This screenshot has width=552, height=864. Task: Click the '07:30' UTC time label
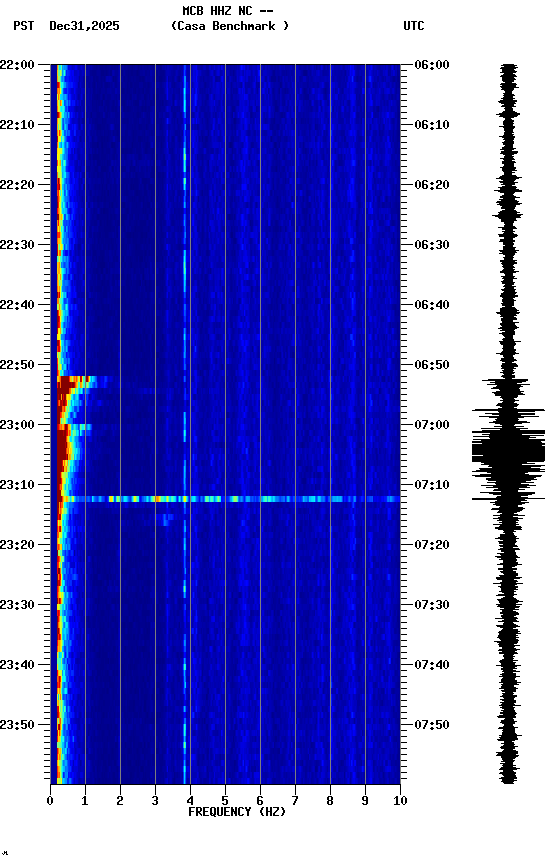(432, 606)
